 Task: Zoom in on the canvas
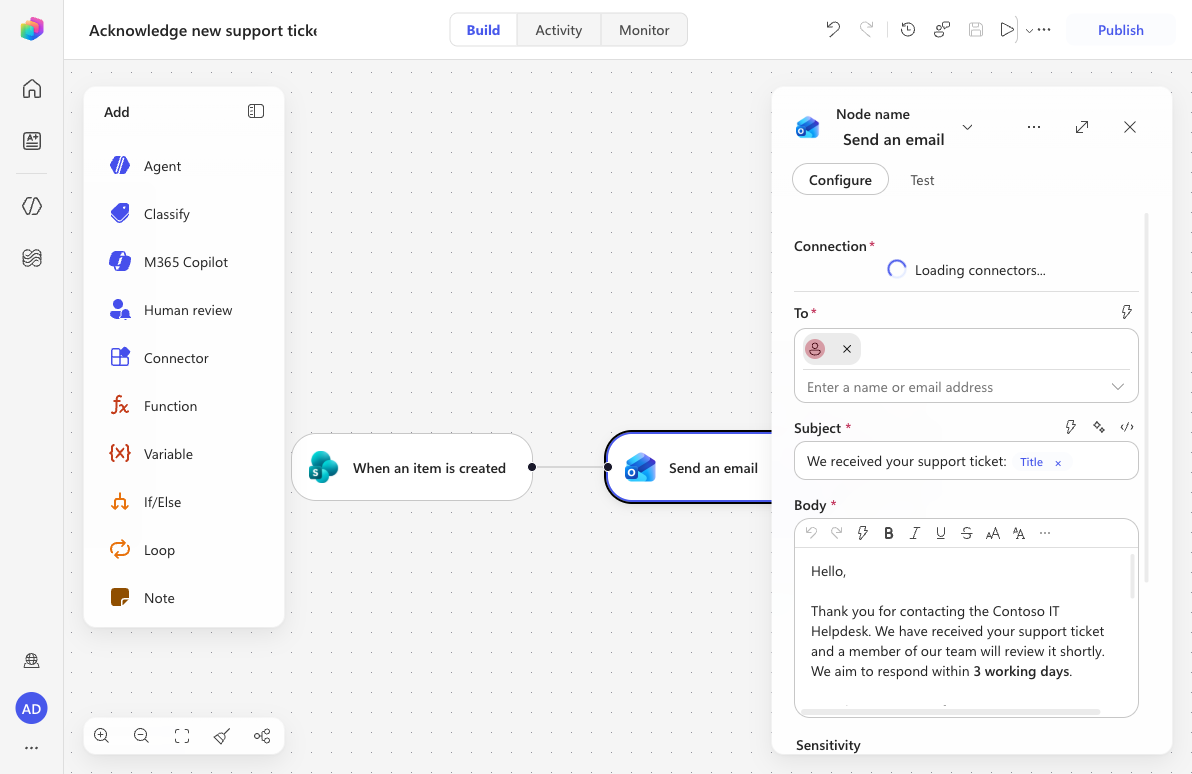101,735
